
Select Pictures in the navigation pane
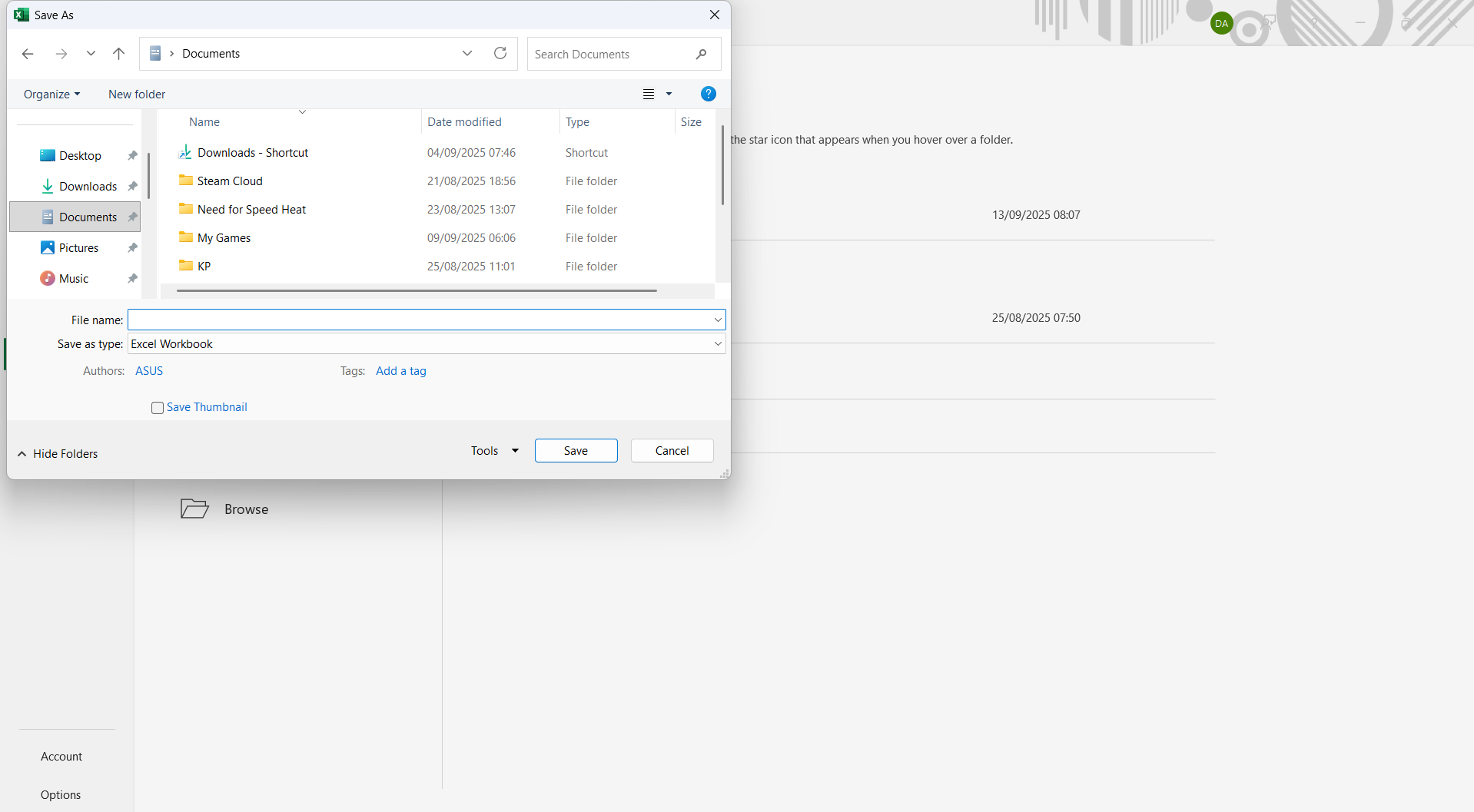point(78,248)
